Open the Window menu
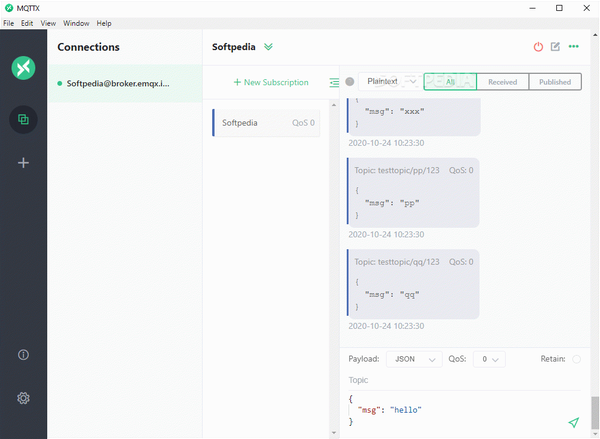The width and height of the screenshot is (600, 439). click(76, 23)
